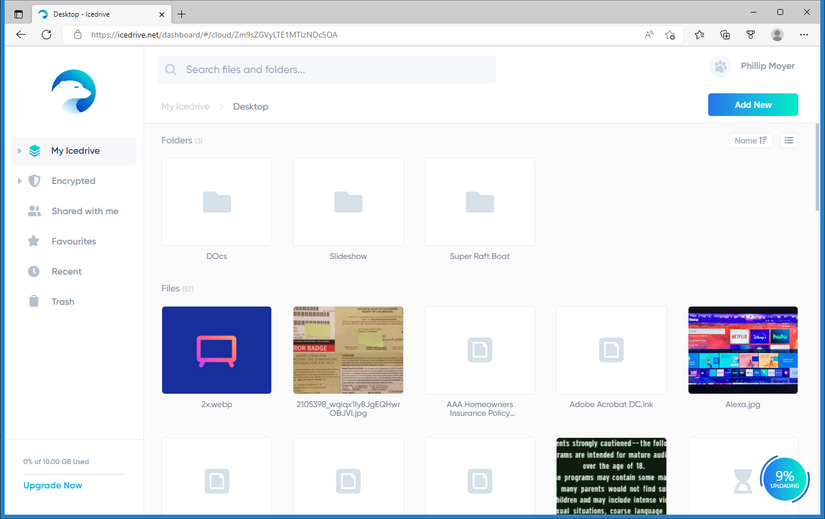This screenshot has height=519, width=825.
Task: Click the browser profile avatar icon
Action: (777, 35)
